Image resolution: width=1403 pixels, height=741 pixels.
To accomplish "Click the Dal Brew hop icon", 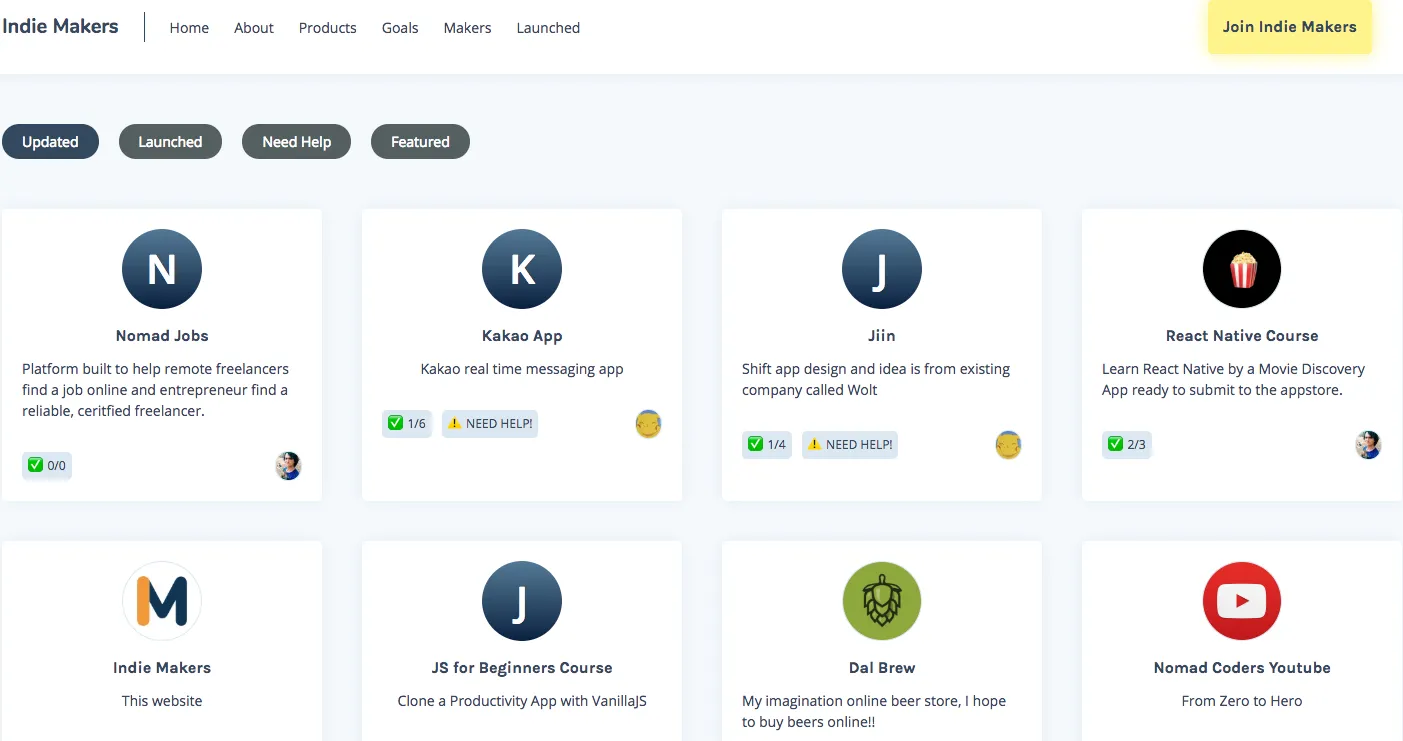I will point(882,601).
